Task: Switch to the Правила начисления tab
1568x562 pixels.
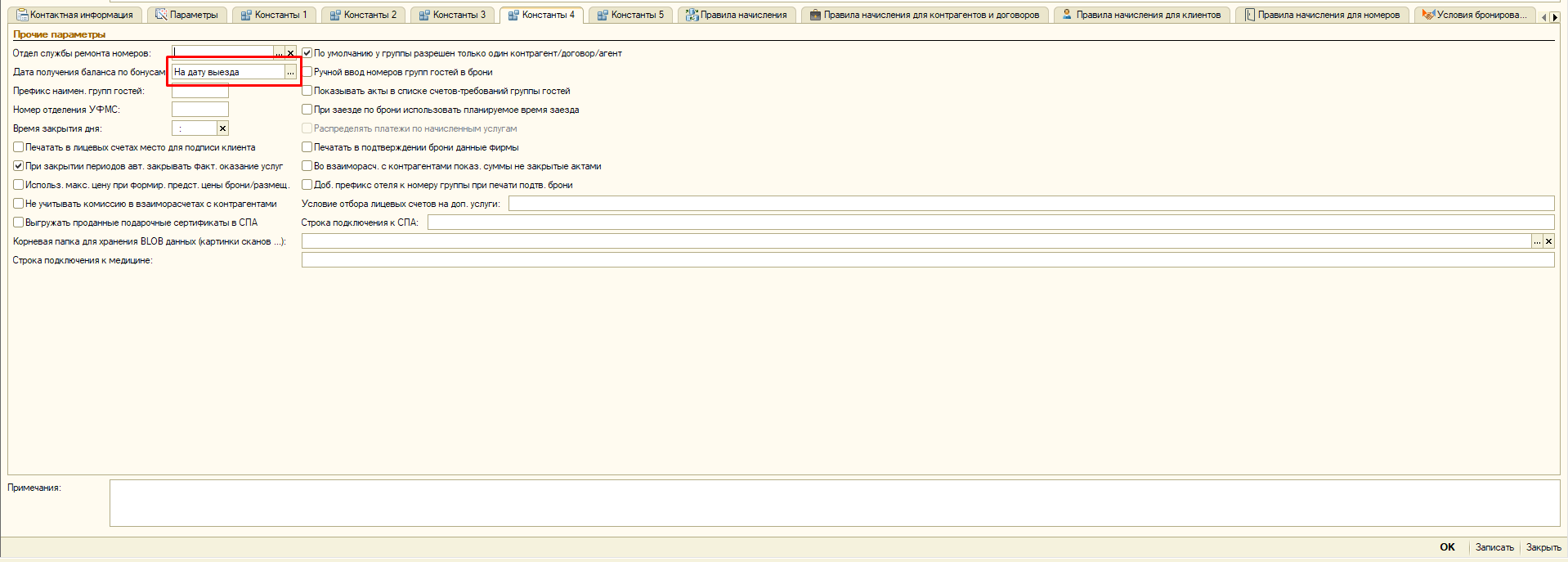Action: pyautogui.click(x=737, y=15)
